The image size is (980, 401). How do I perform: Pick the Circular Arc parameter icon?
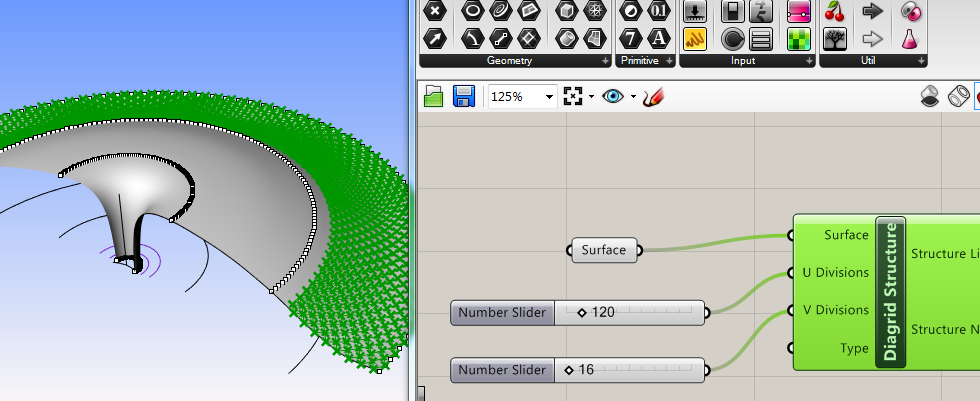pyautogui.click(x=472, y=39)
